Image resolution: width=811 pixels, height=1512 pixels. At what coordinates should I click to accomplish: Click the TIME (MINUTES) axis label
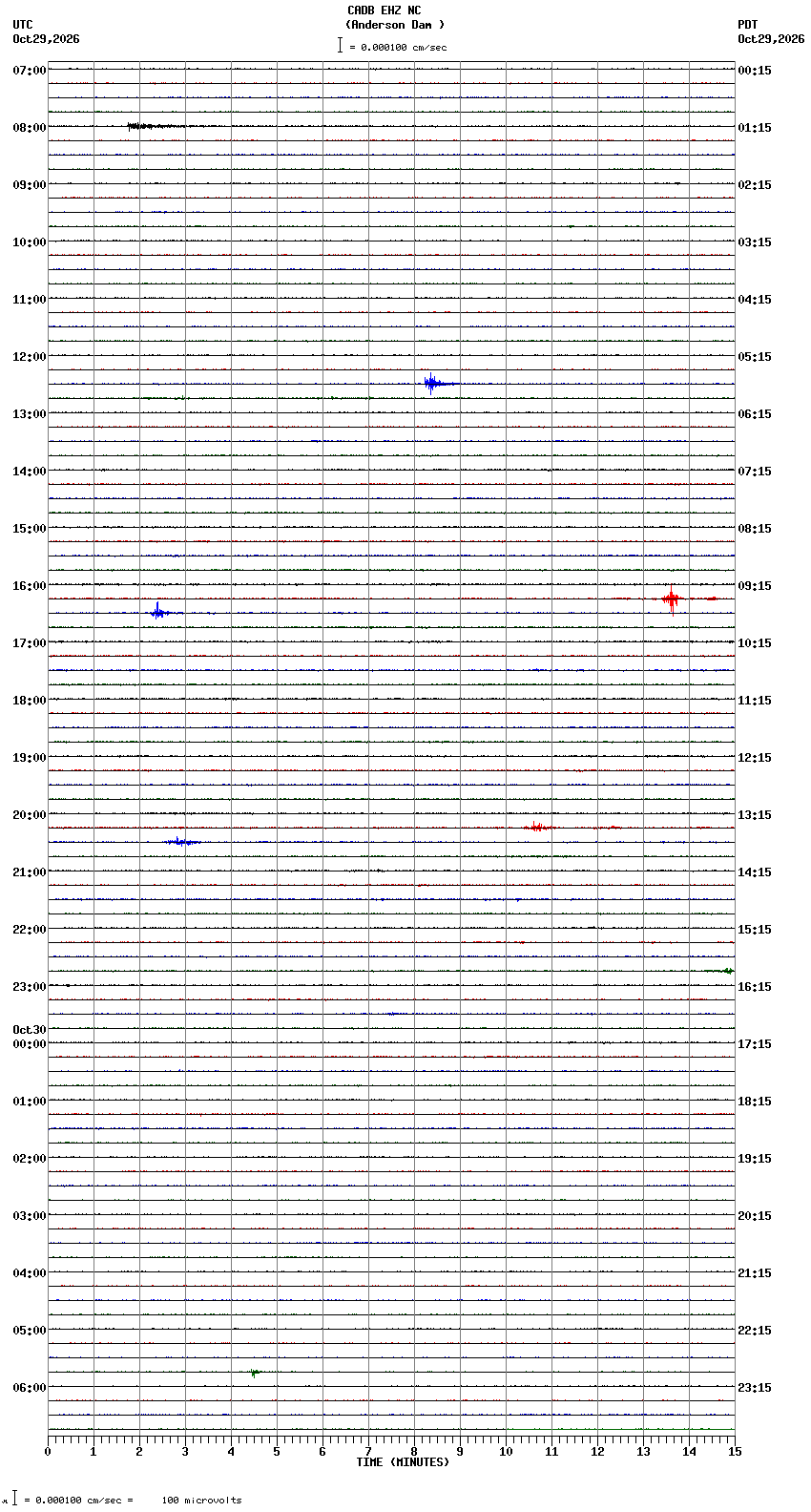click(x=403, y=1462)
